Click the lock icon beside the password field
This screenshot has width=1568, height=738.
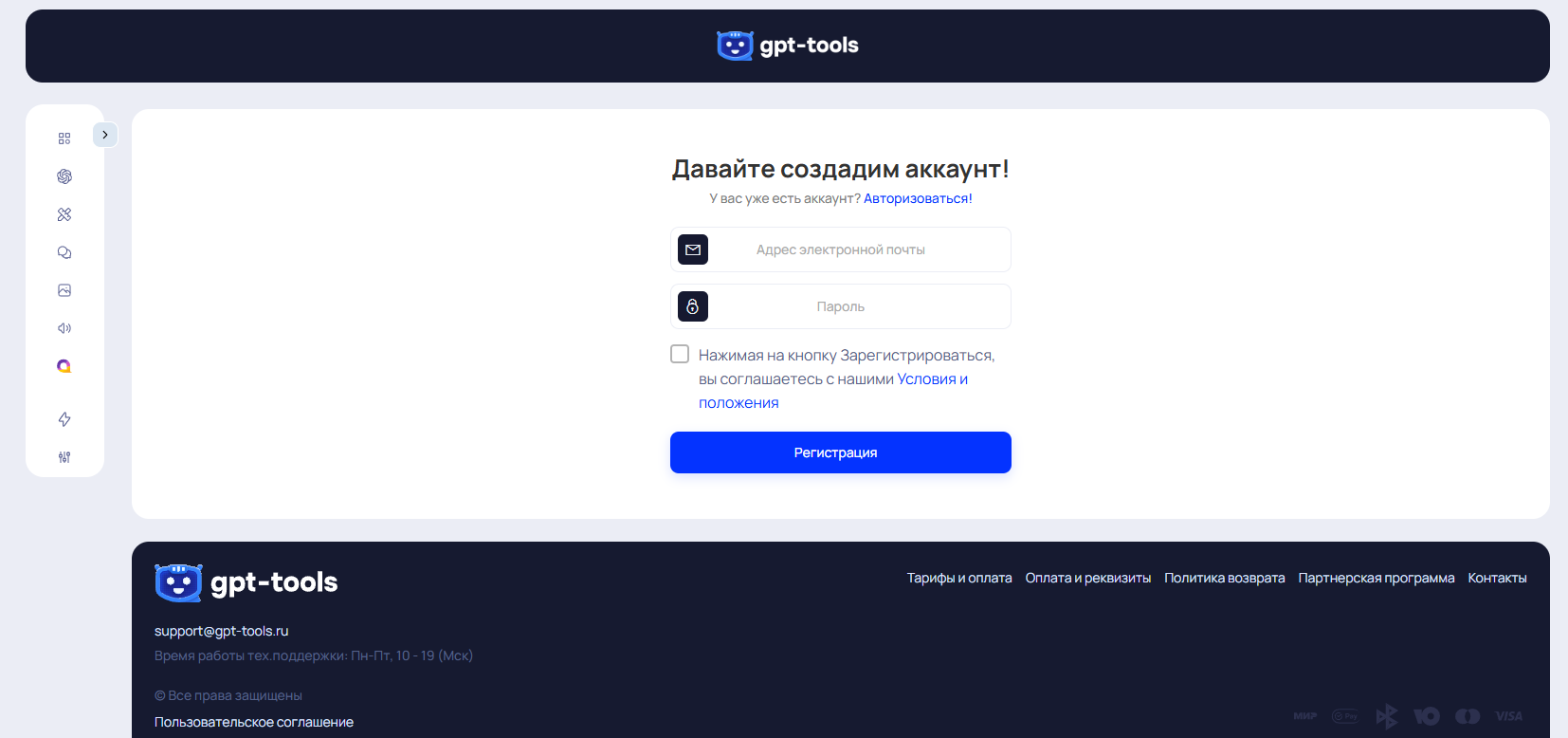pyautogui.click(x=693, y=306)
